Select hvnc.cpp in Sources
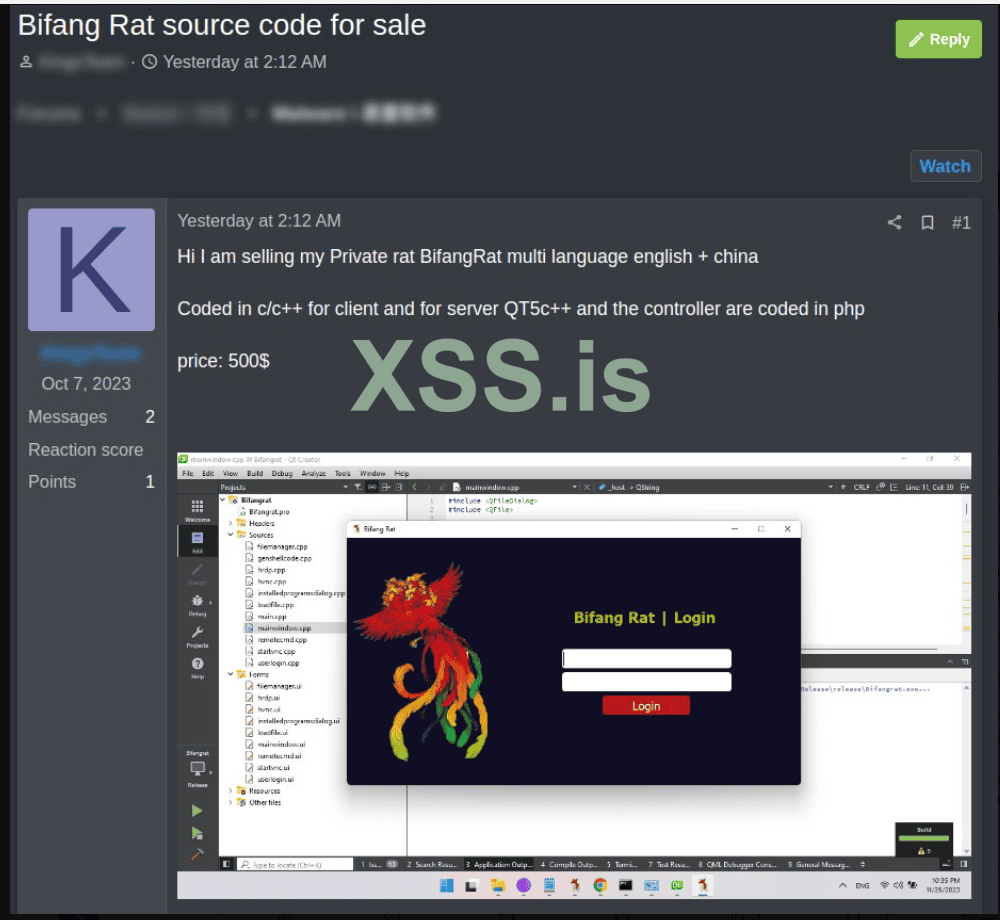The height and width of the screenshot is (920, 1000). pyautogui.click(x=272, y=581)
